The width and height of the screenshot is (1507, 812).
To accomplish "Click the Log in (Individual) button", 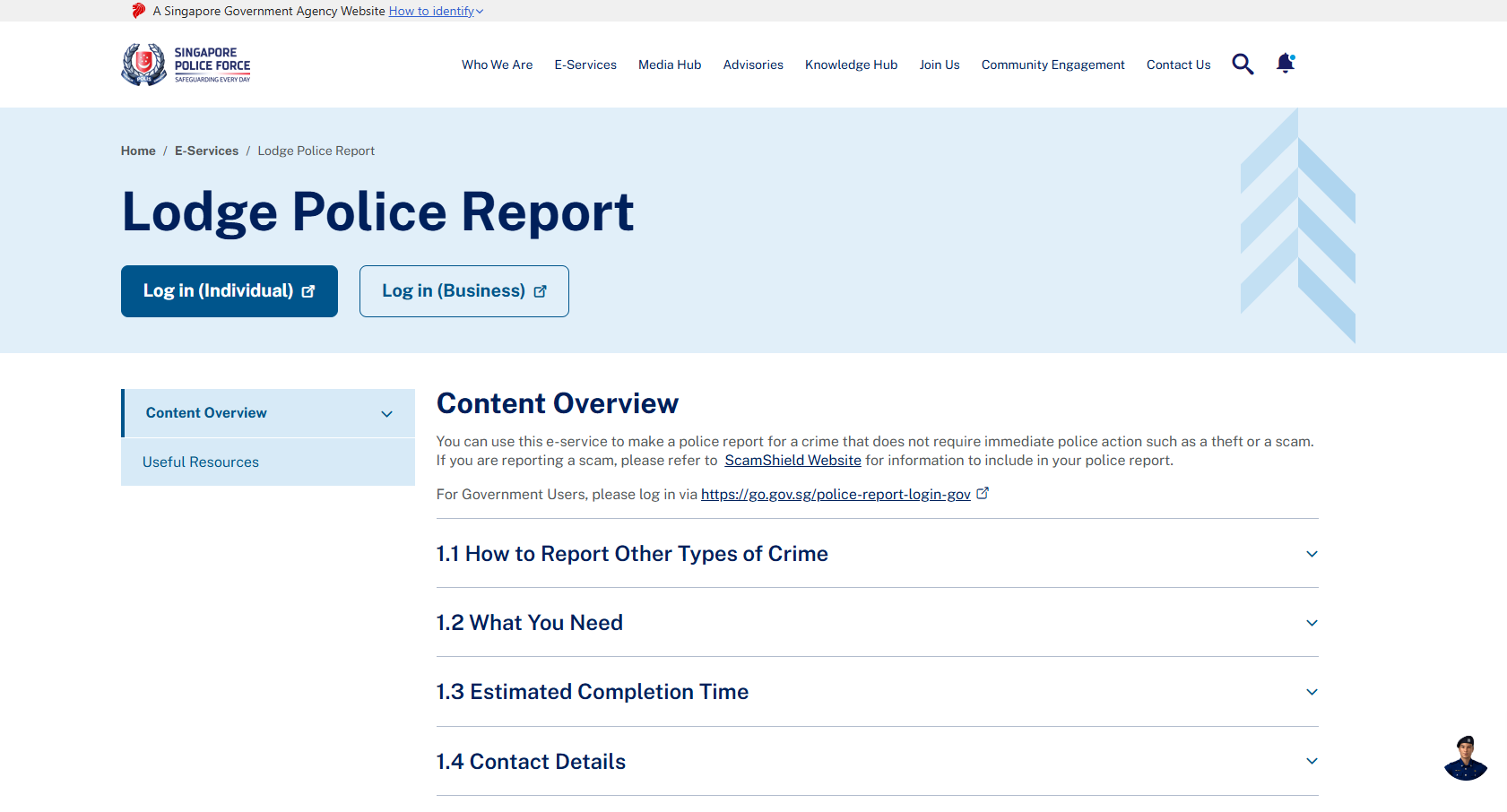I will click(229, 290).
